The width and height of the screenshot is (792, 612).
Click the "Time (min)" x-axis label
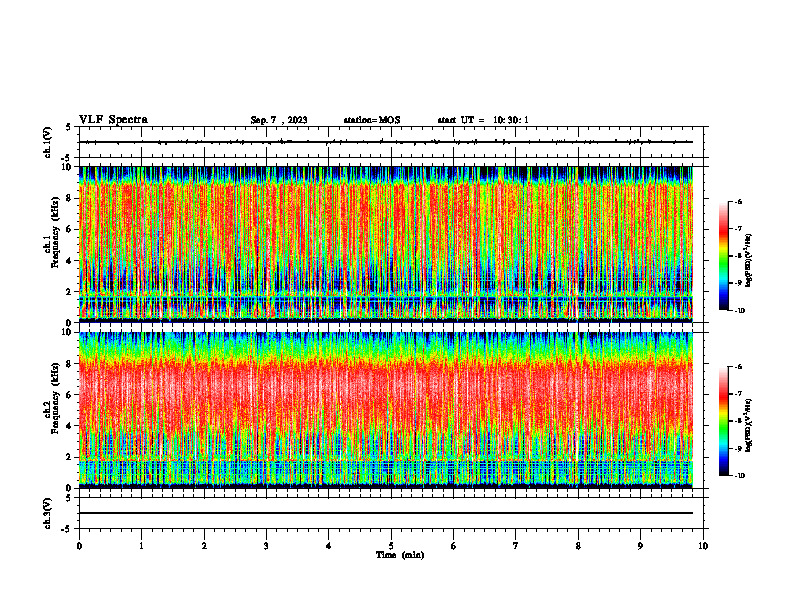coord(400,555)
